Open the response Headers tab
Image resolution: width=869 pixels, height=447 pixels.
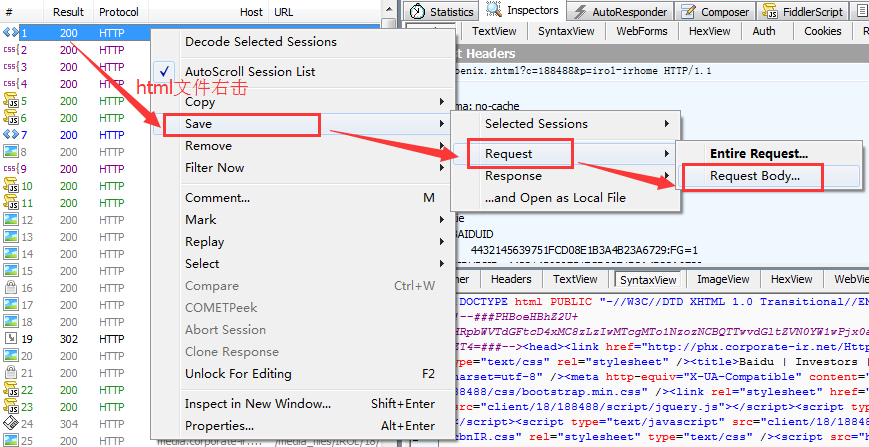tap(511, 279)
